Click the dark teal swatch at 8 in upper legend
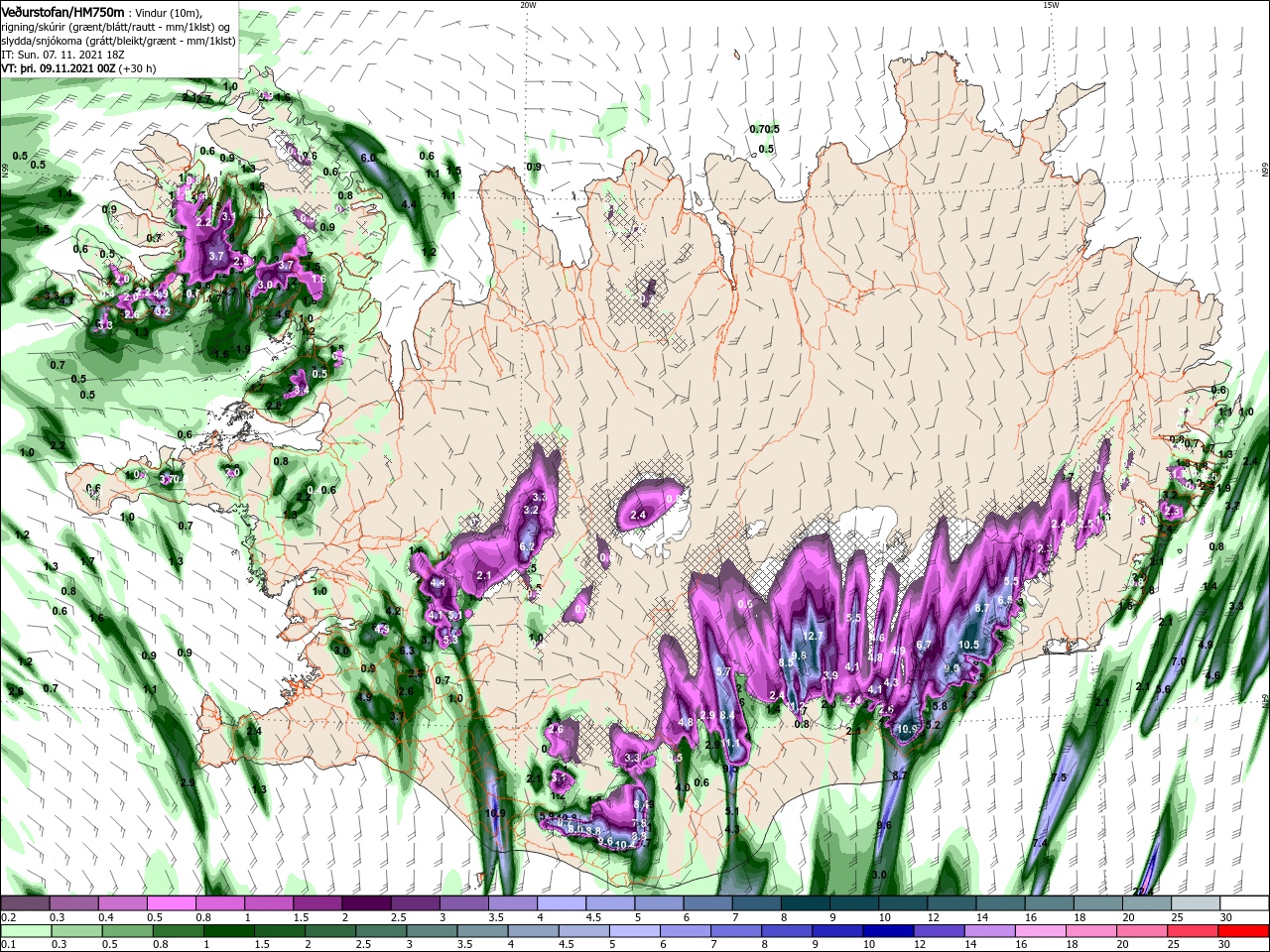 point(805,903)
